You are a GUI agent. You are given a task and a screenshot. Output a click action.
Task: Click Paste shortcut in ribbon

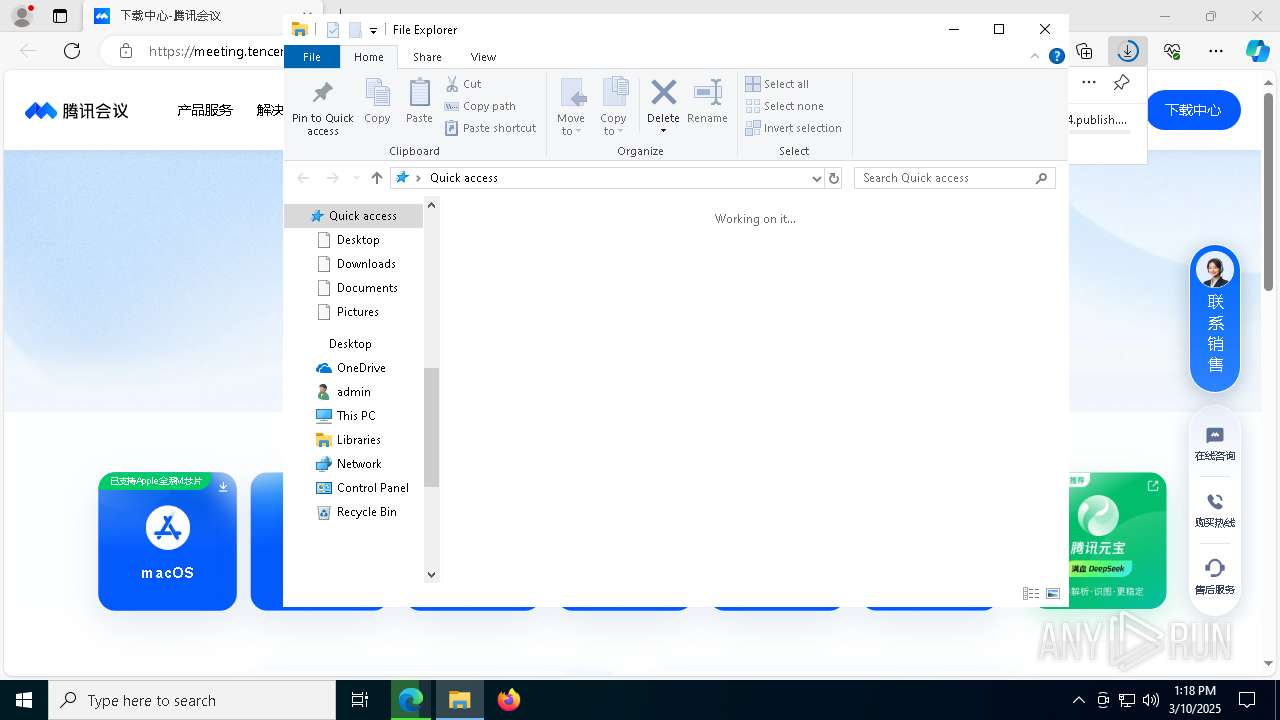[x=490, y=128]
